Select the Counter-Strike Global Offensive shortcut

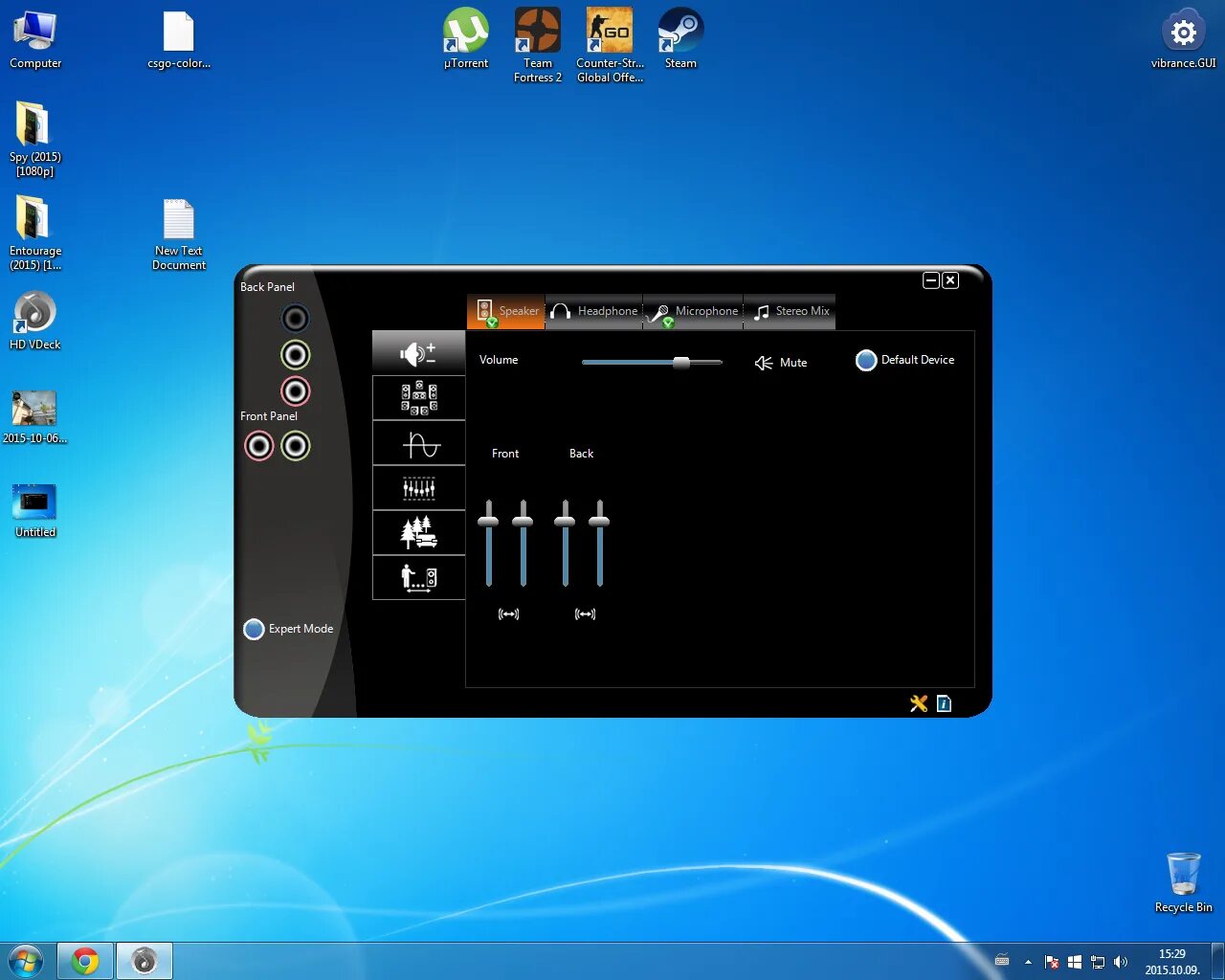pos(610,45)
